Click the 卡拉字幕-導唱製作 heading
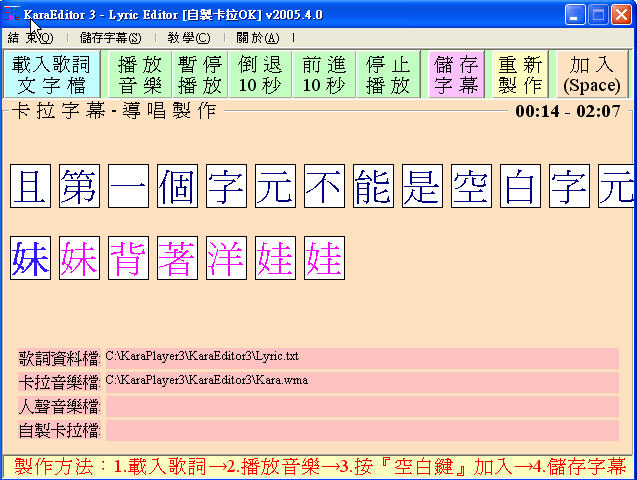 click(114, 110)
